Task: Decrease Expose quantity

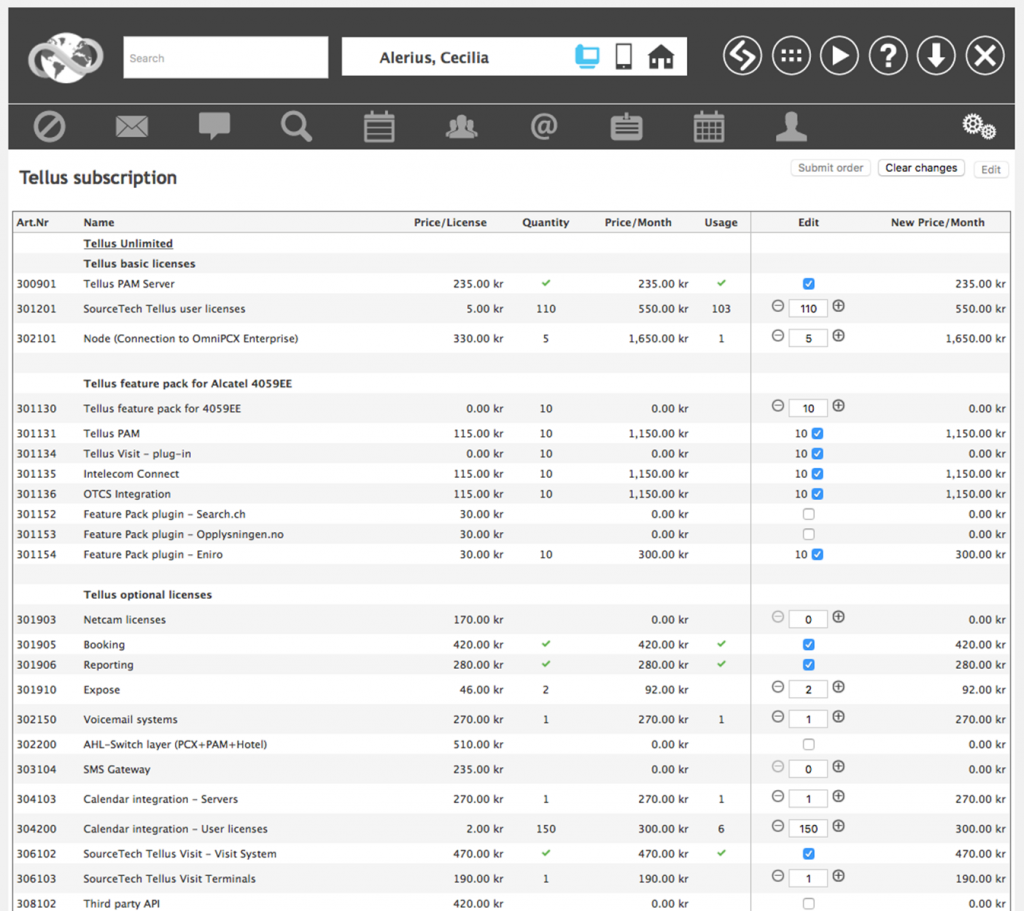Action: pos(777,686)
